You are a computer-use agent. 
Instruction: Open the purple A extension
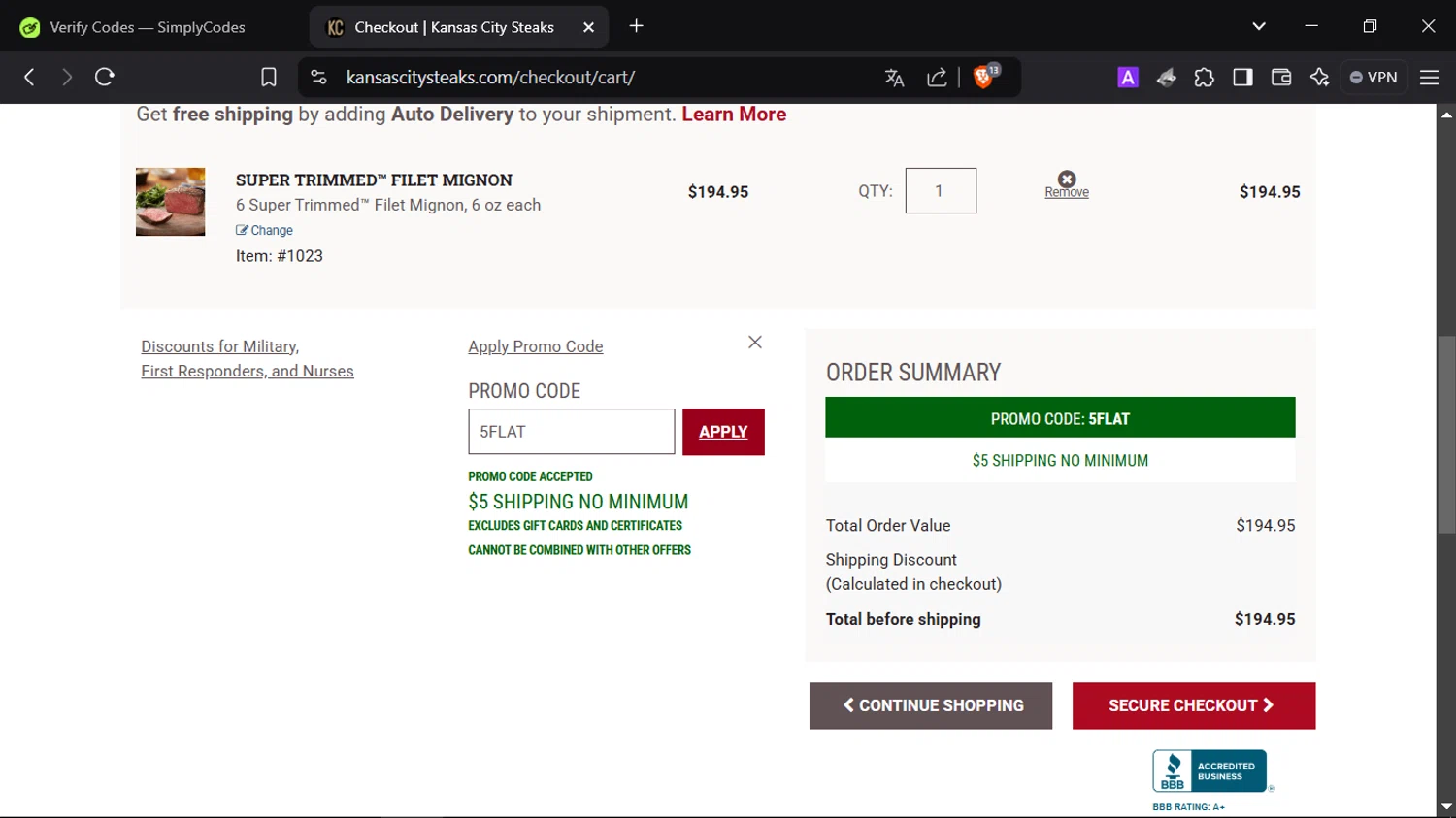pyautogui.click(x=1128, y=78)
